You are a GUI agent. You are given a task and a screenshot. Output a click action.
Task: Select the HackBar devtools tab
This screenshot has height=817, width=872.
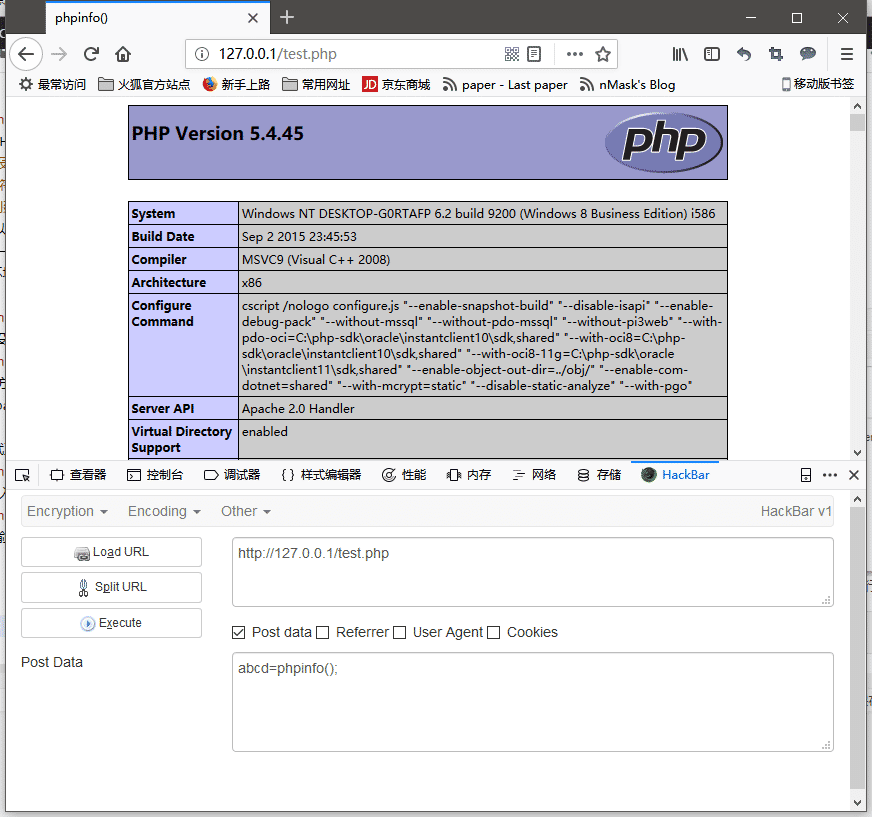675,475
